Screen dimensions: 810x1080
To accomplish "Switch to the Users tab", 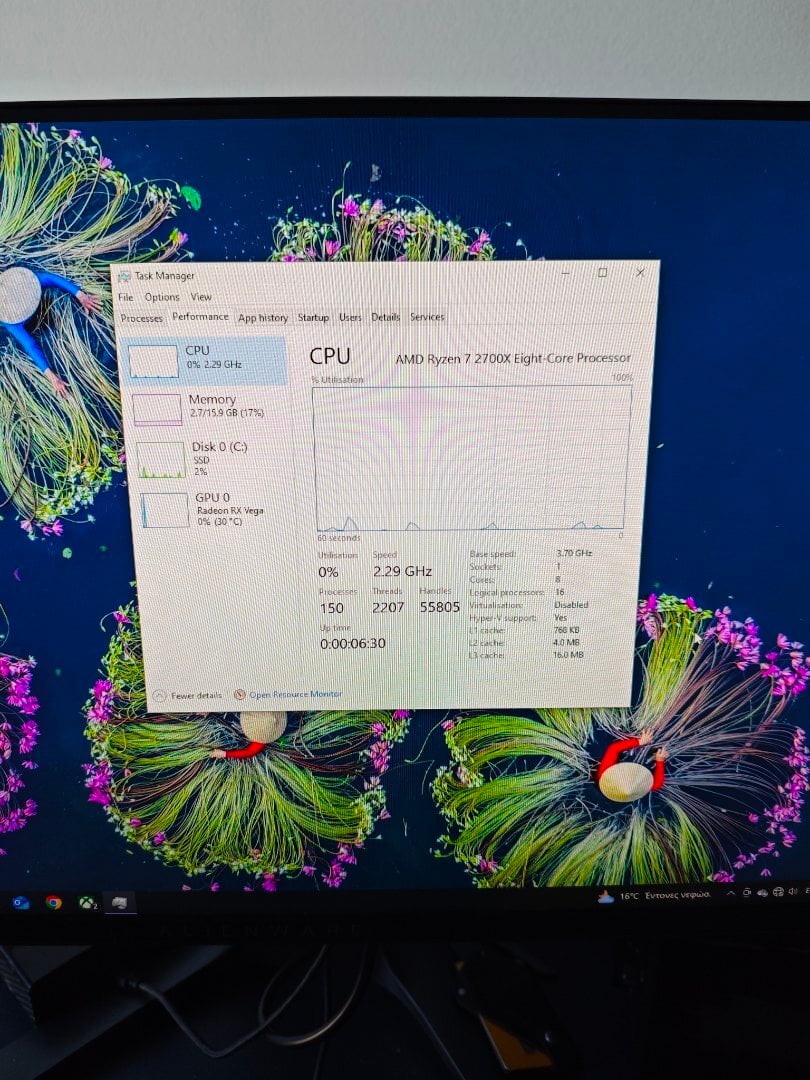I will tap(350, 318).
